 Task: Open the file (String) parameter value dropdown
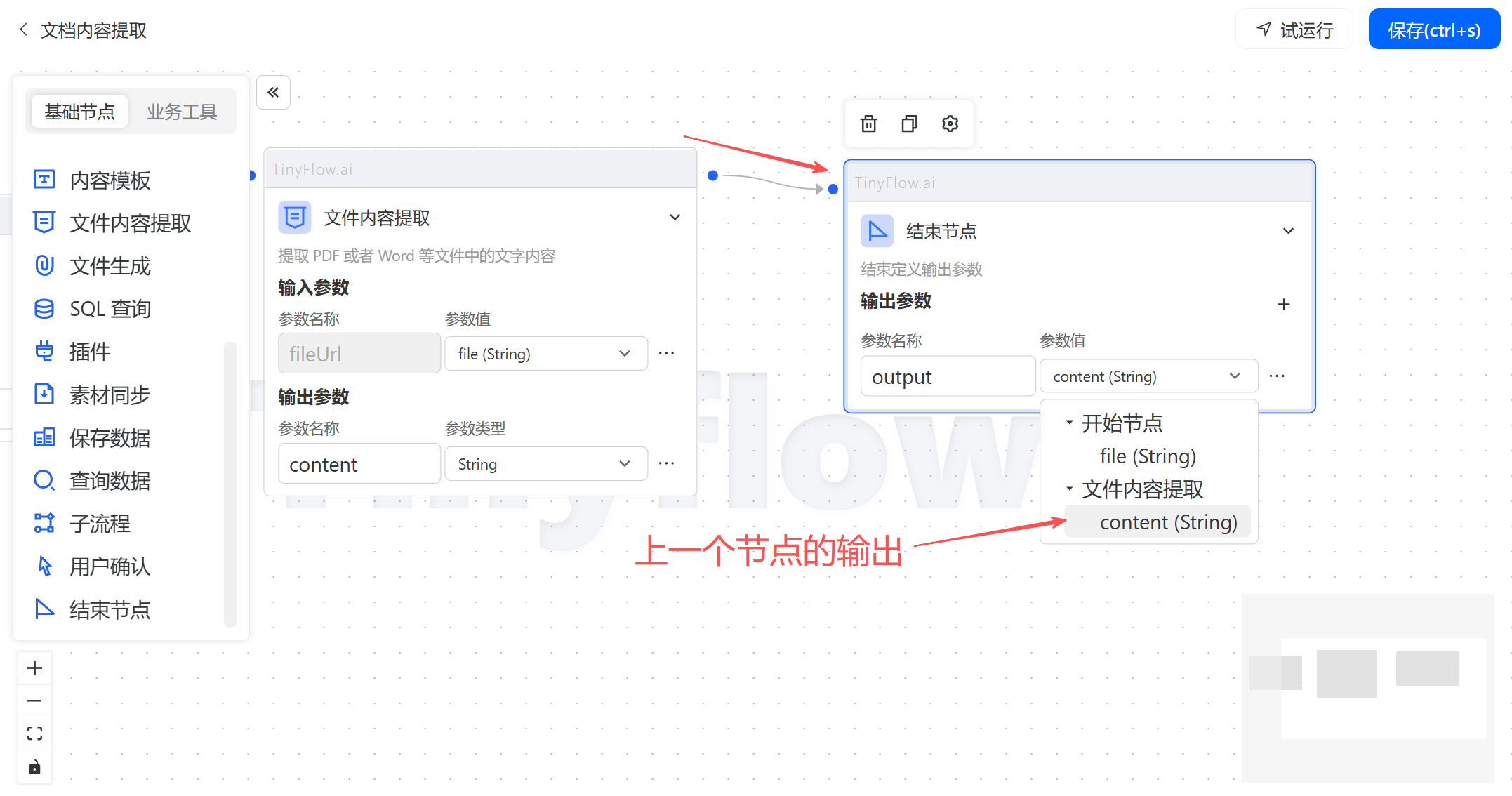coord(545,354)
